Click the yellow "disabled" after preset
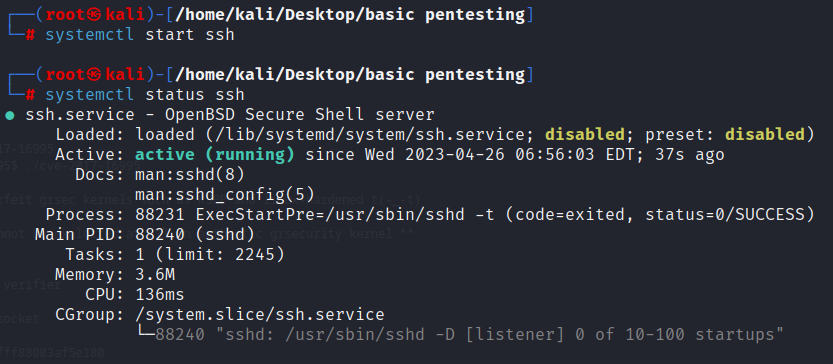Image resolution: width=833 pixels, height=364 pixels. 765,134
